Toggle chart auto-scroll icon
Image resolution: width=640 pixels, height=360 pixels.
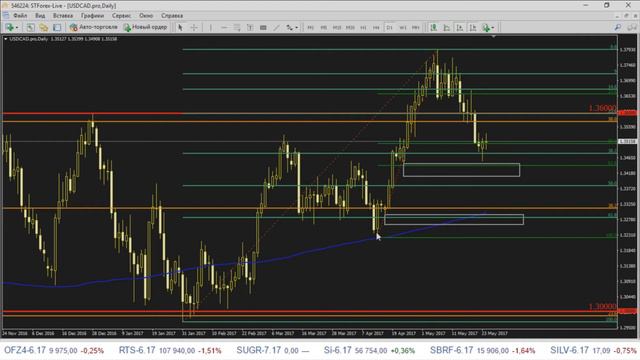(460, 27)
